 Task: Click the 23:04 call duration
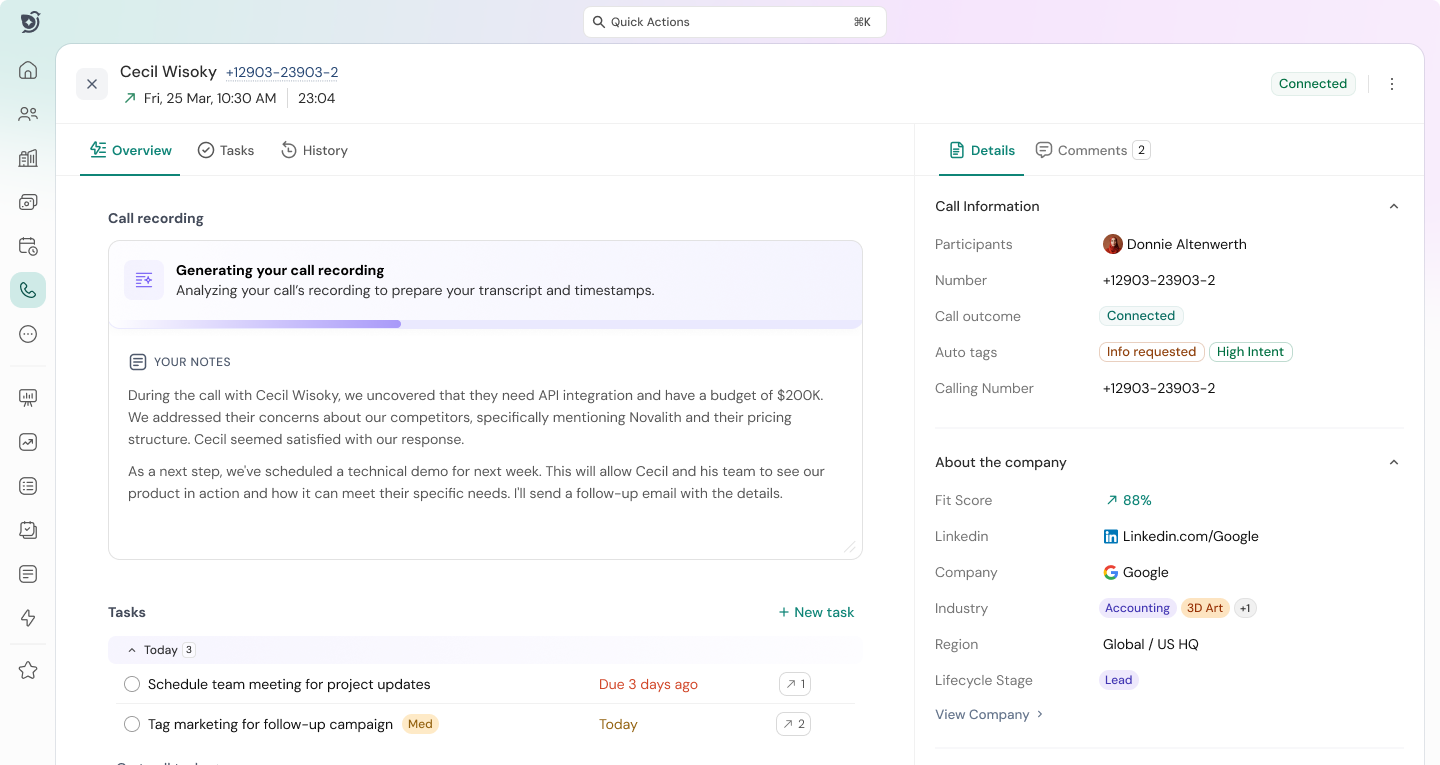pos(316,98)
